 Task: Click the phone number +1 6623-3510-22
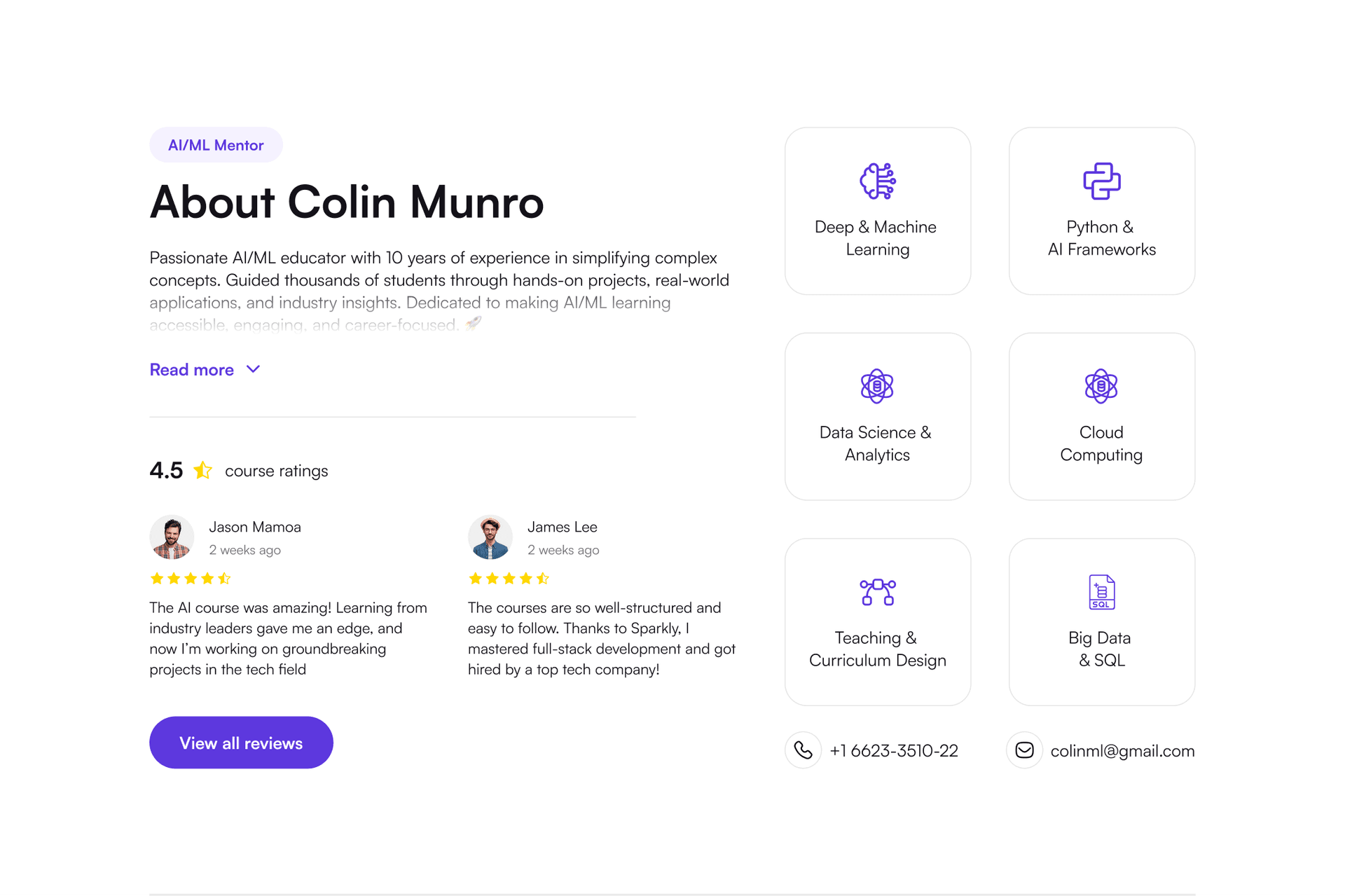(894, 751)
